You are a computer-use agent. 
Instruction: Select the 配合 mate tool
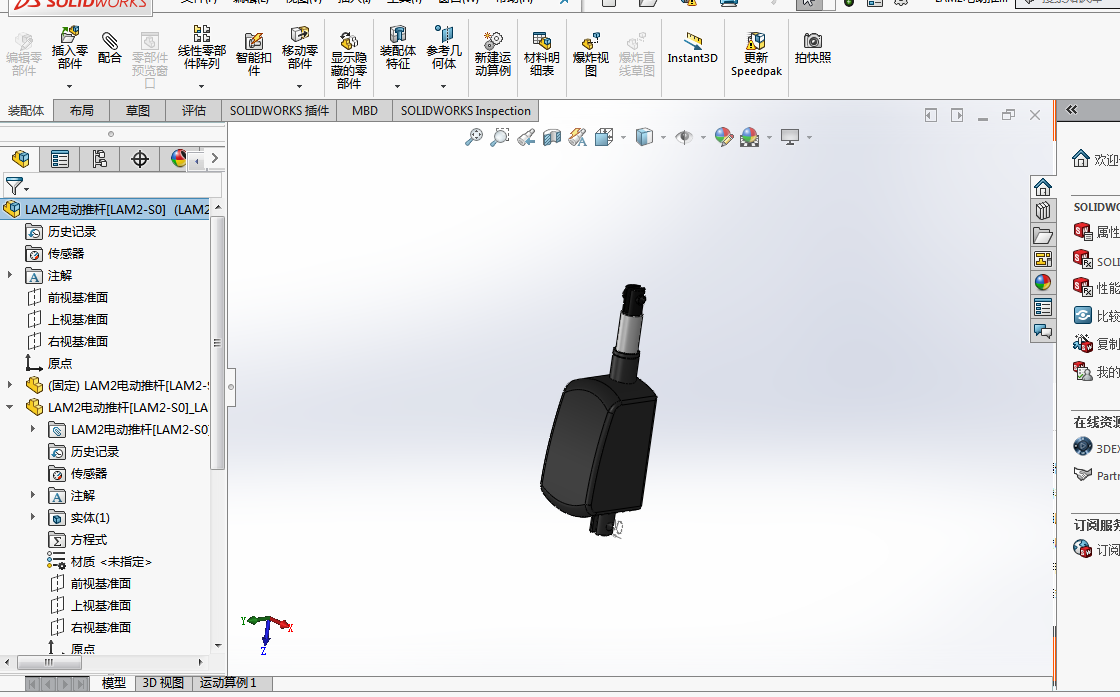click(x=109, y=48)
